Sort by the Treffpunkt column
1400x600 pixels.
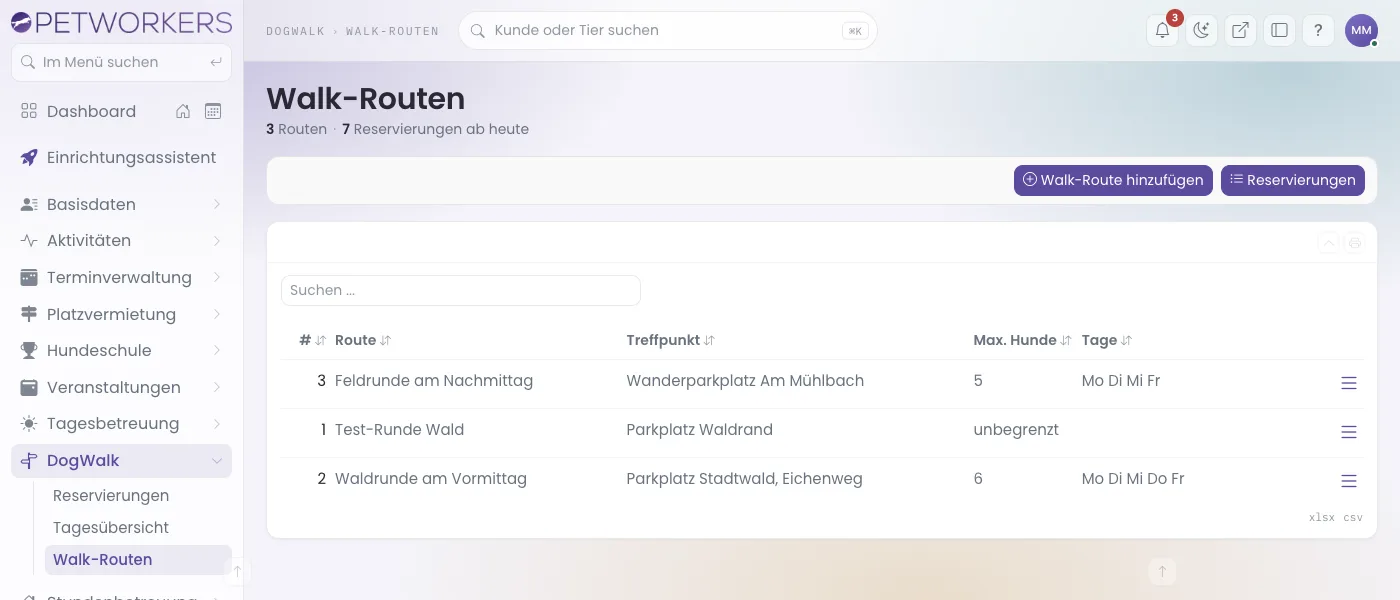coord(671,340)
